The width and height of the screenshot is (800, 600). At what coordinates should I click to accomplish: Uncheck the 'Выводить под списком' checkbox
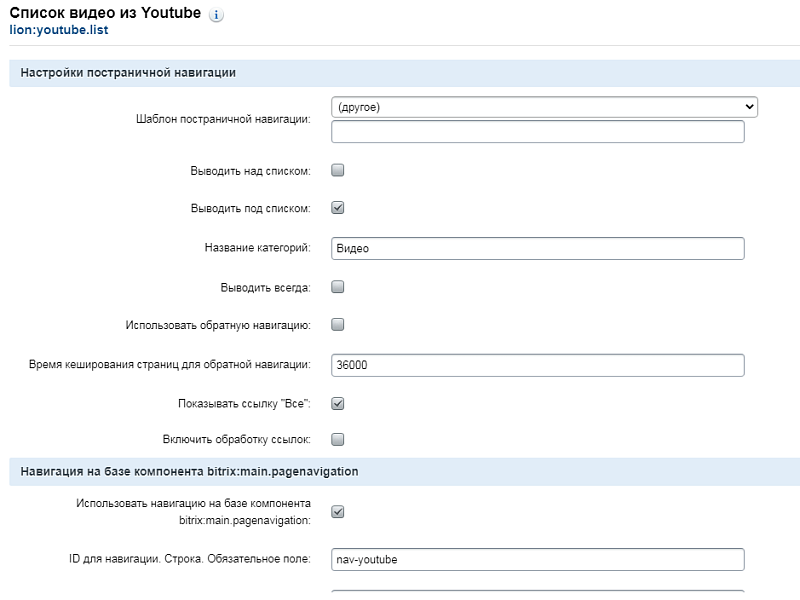coord(338,208)
